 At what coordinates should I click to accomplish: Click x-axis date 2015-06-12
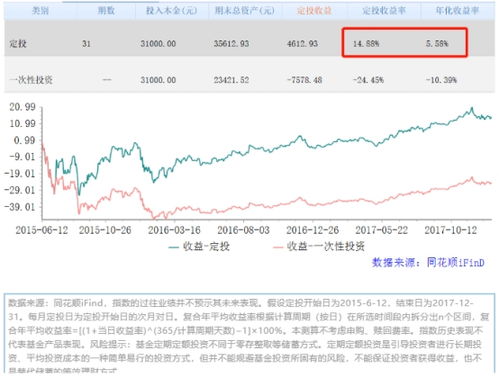pyautogui.click(x=42, y=230)
